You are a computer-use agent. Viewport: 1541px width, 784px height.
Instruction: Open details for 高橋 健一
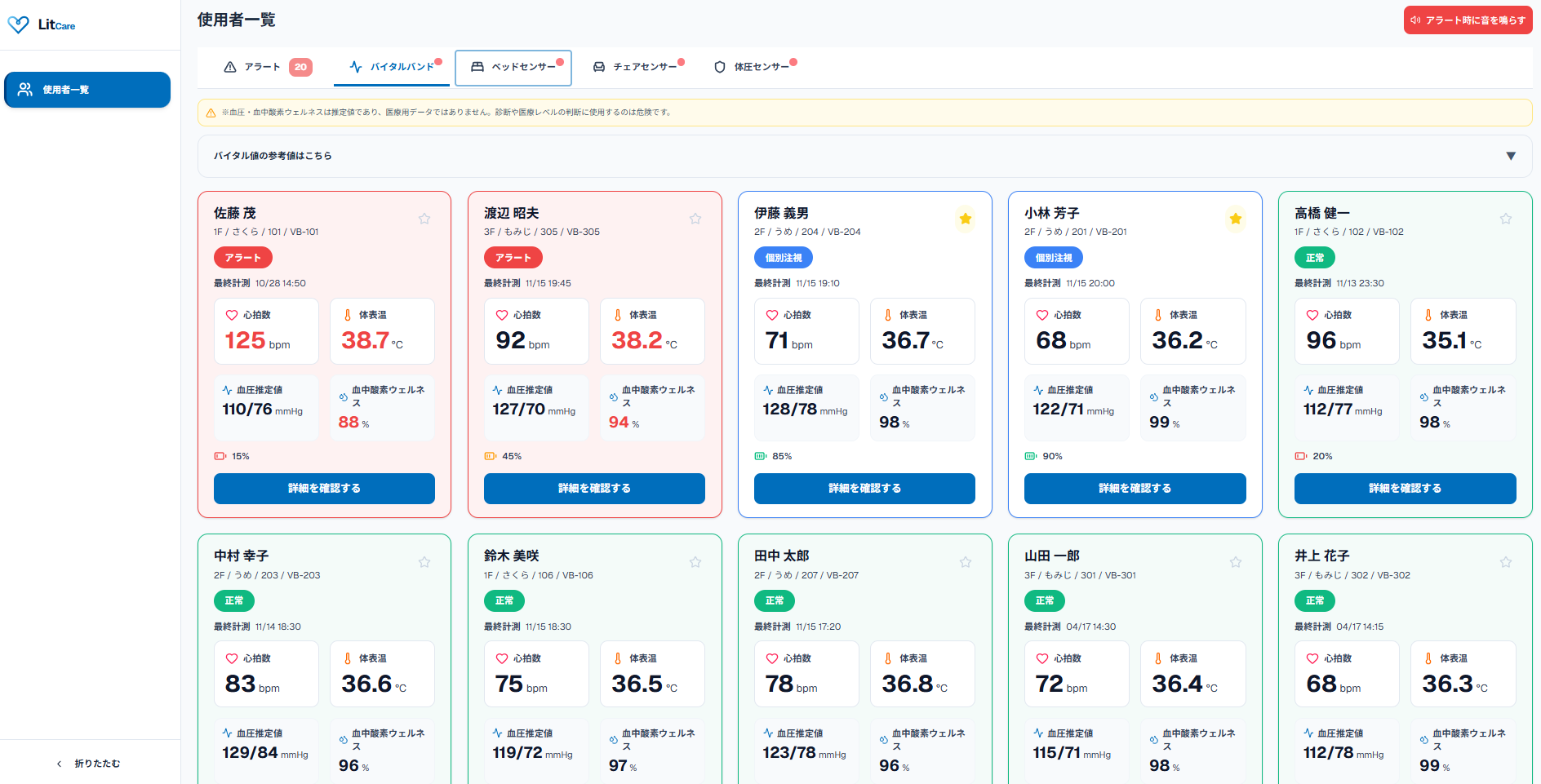[1405, 488]
